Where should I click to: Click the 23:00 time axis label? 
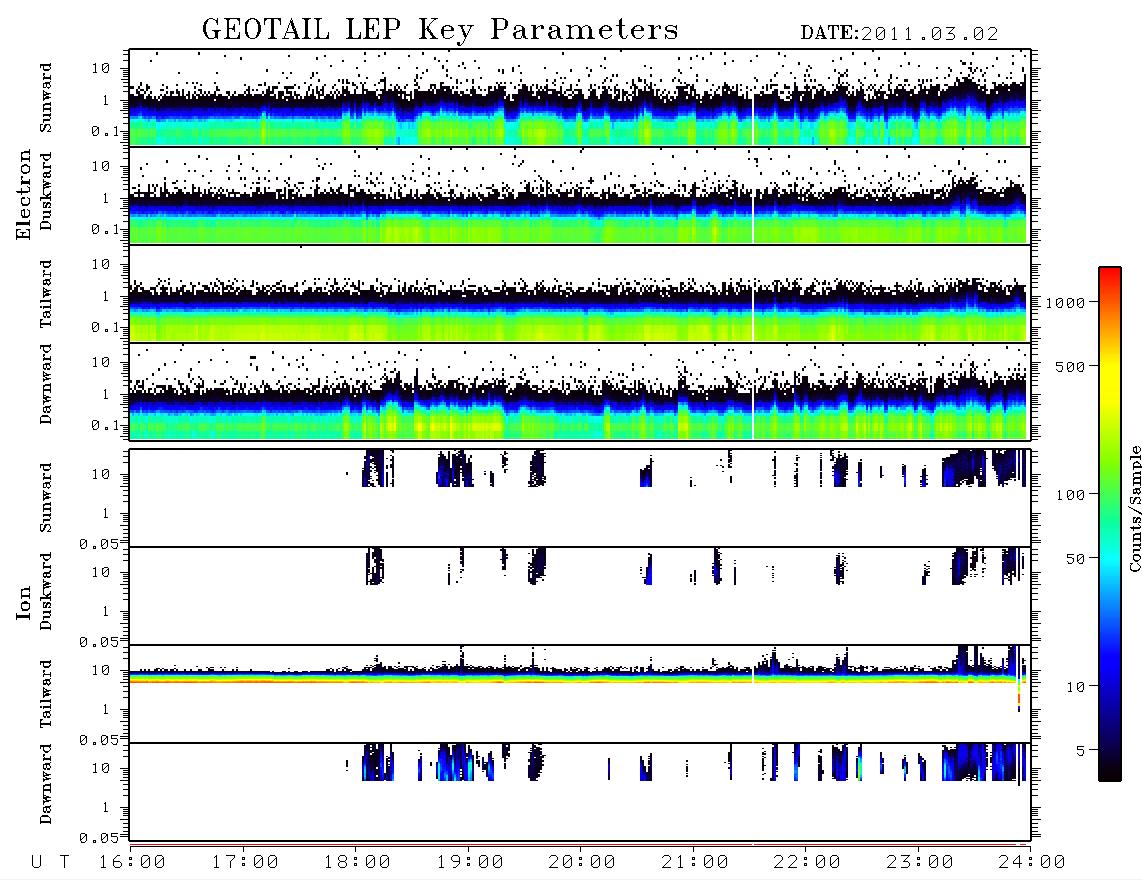pyautogui.click(x=920, y=863)
